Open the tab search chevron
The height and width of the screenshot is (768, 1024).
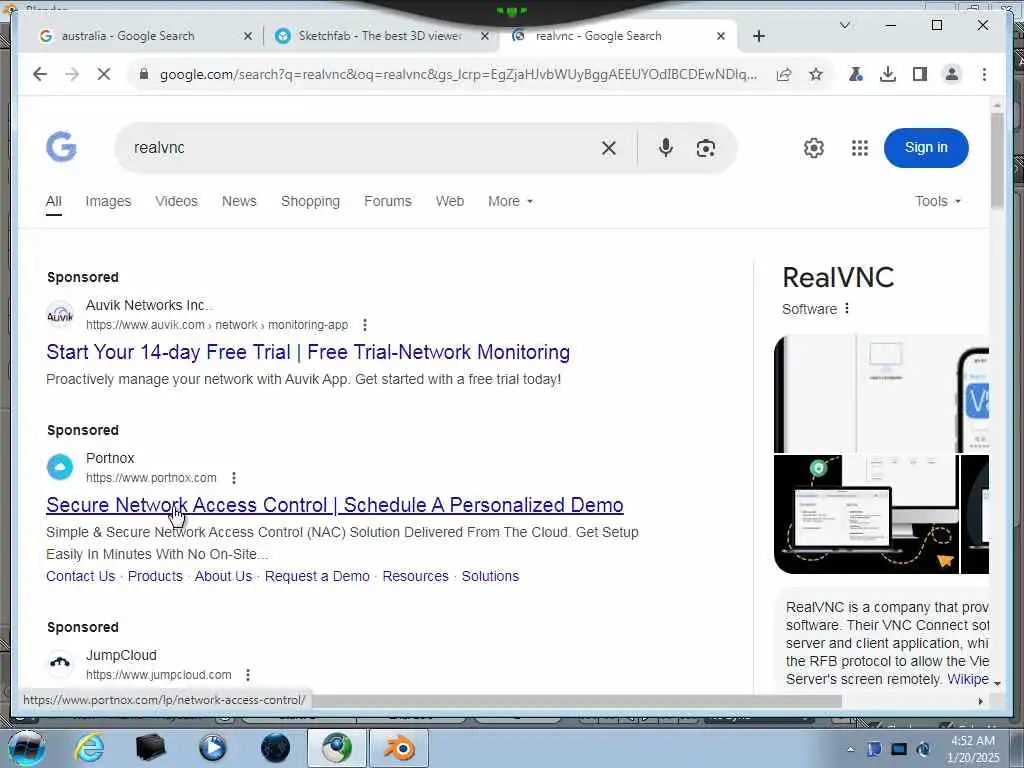844,25
